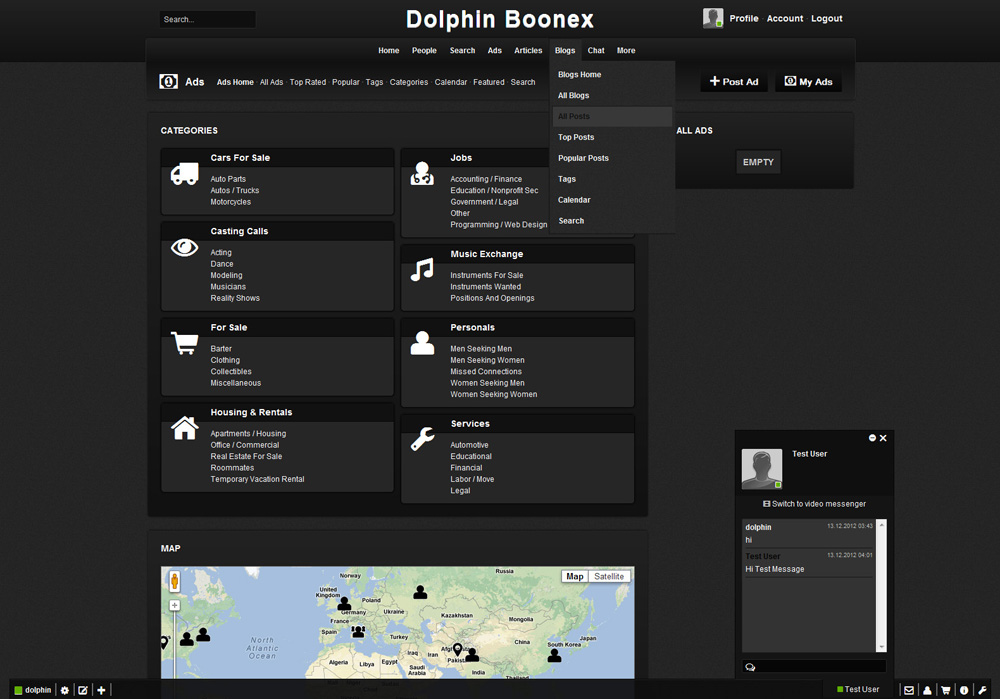Click the compose edit icon in bottom bar
This screenshot has height=699, width=1000.
83,690
